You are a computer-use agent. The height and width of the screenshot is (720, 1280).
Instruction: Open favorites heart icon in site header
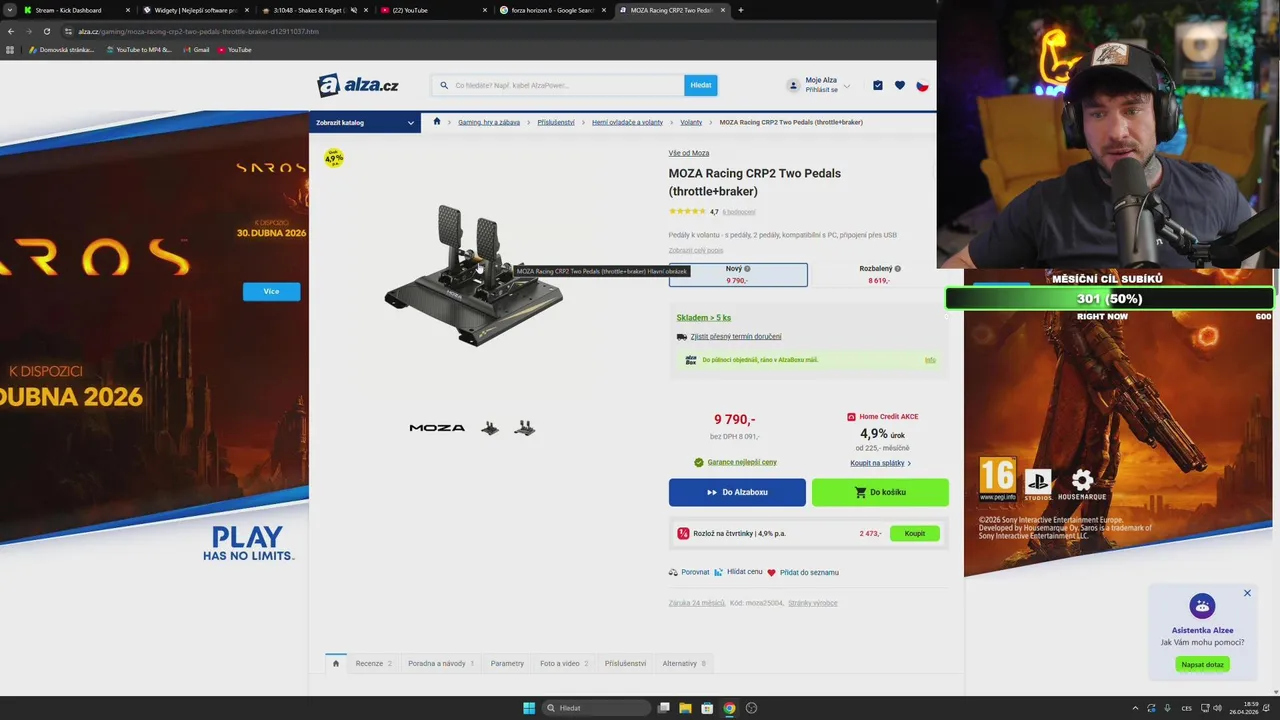click(x=900, y=86)
